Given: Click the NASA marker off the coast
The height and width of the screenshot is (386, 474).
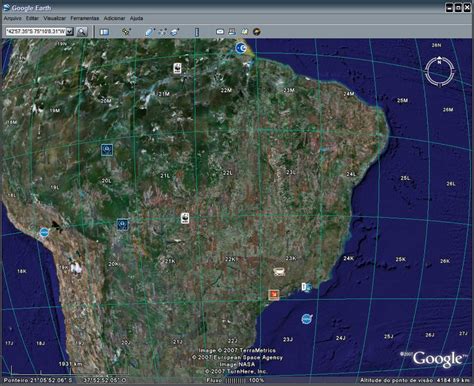Looking at the screenshot, I should (307, 319).
